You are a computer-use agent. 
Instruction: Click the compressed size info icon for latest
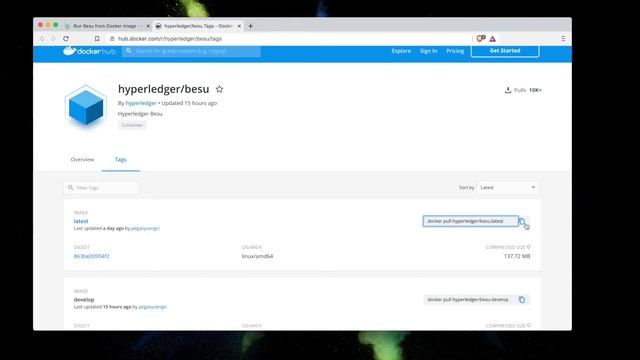(x=529, y=247)
